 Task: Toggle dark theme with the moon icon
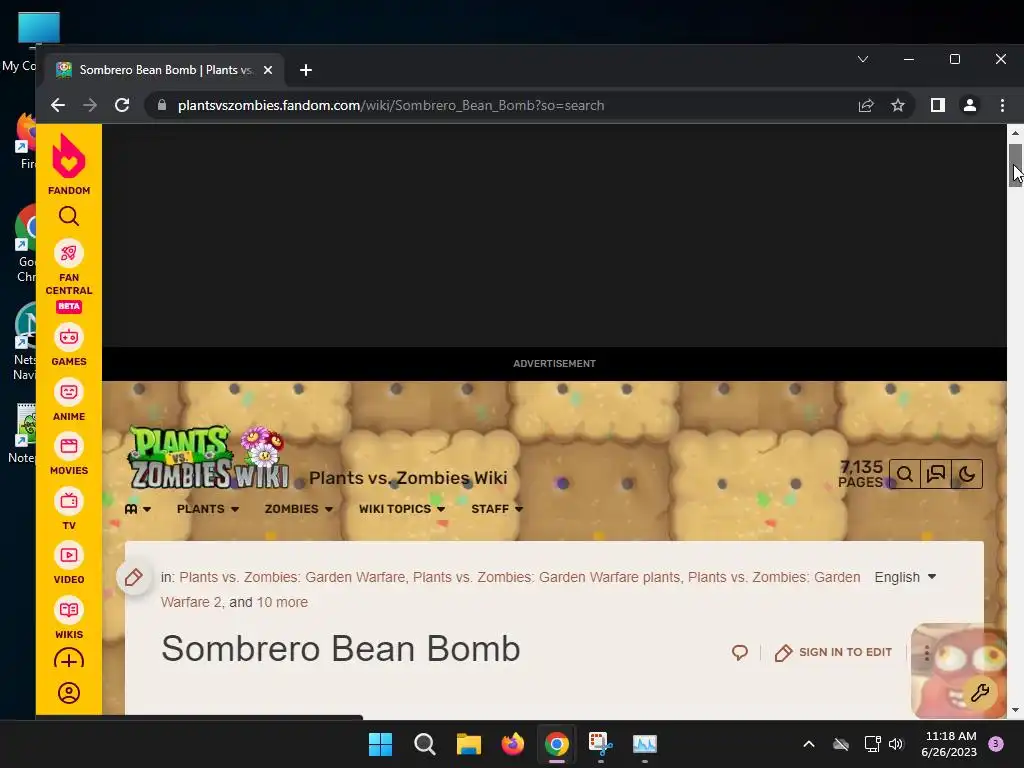pyautogui.click(x=967, y=474)
